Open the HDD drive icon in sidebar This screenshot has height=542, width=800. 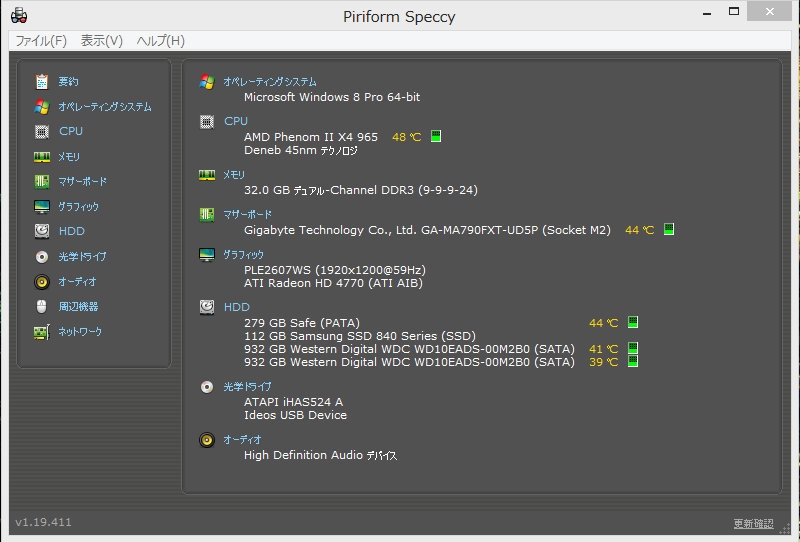click(x=42, y=231)
